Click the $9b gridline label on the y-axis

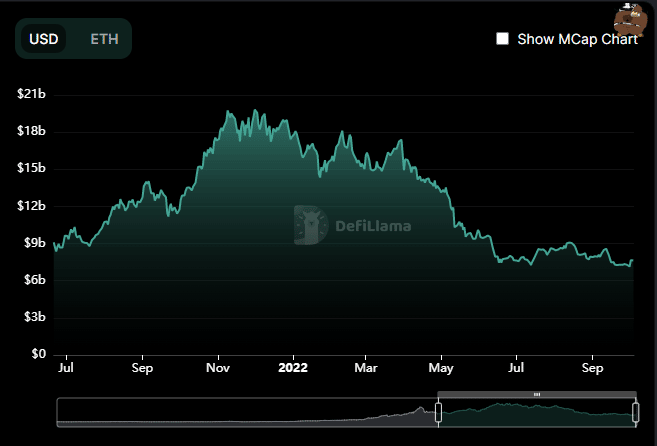(x=32, y=242)
